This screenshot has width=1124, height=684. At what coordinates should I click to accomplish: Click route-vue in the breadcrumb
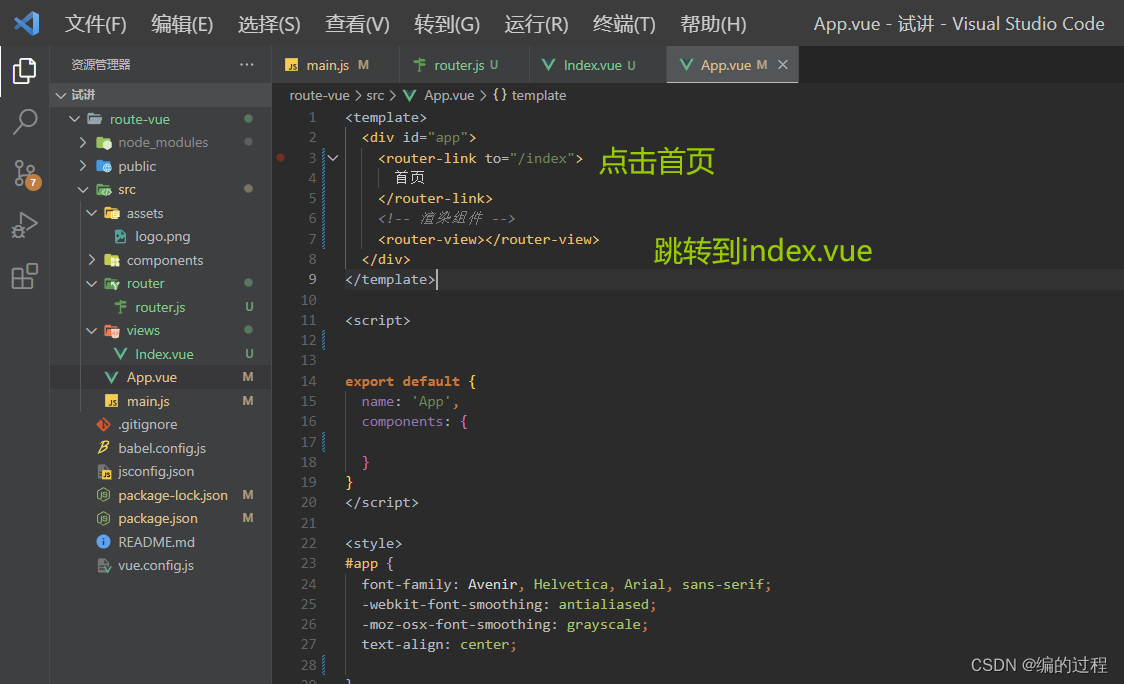pos(319,95)
